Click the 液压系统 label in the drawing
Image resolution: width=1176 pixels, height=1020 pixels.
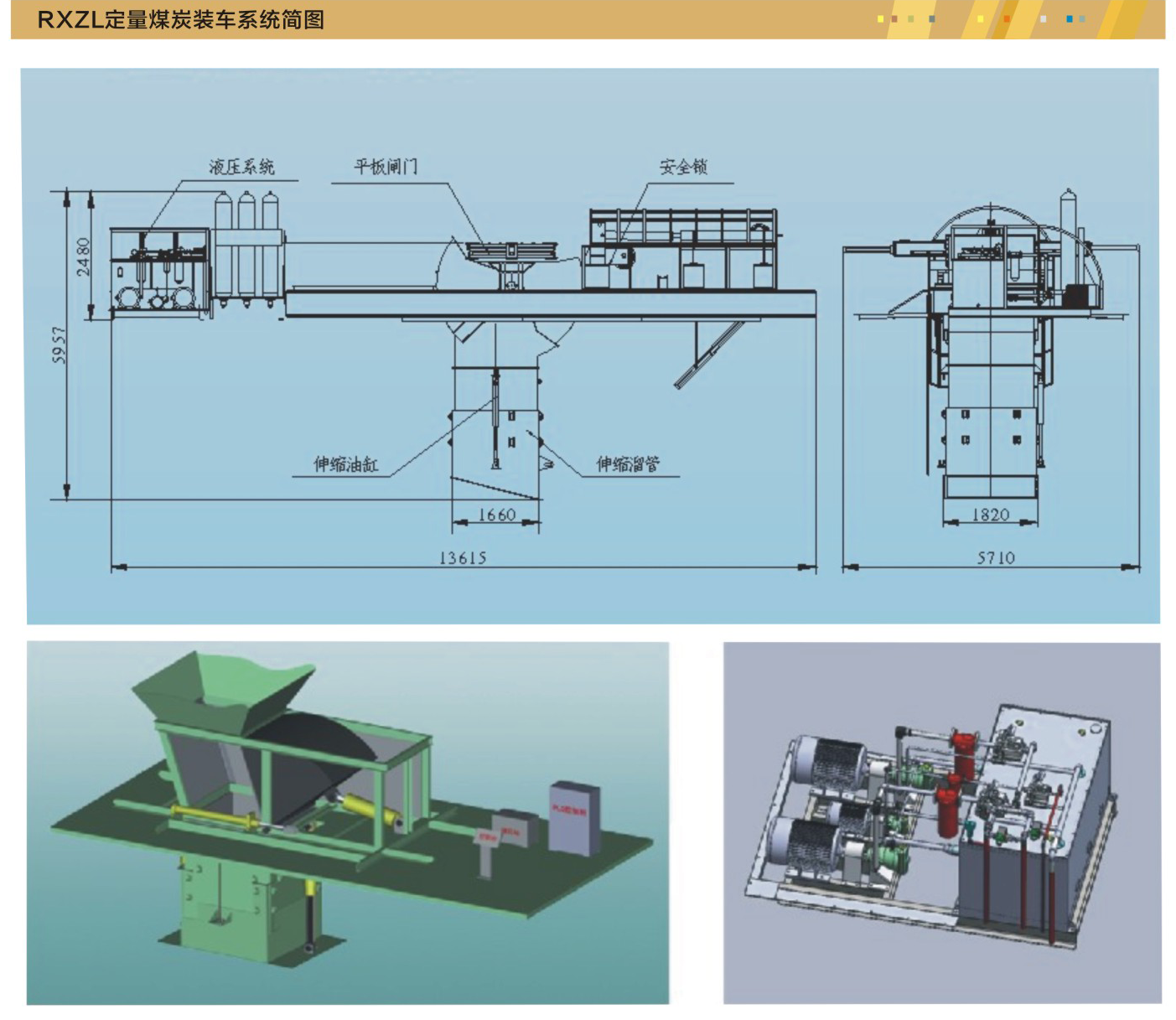(x=241, y=167)
